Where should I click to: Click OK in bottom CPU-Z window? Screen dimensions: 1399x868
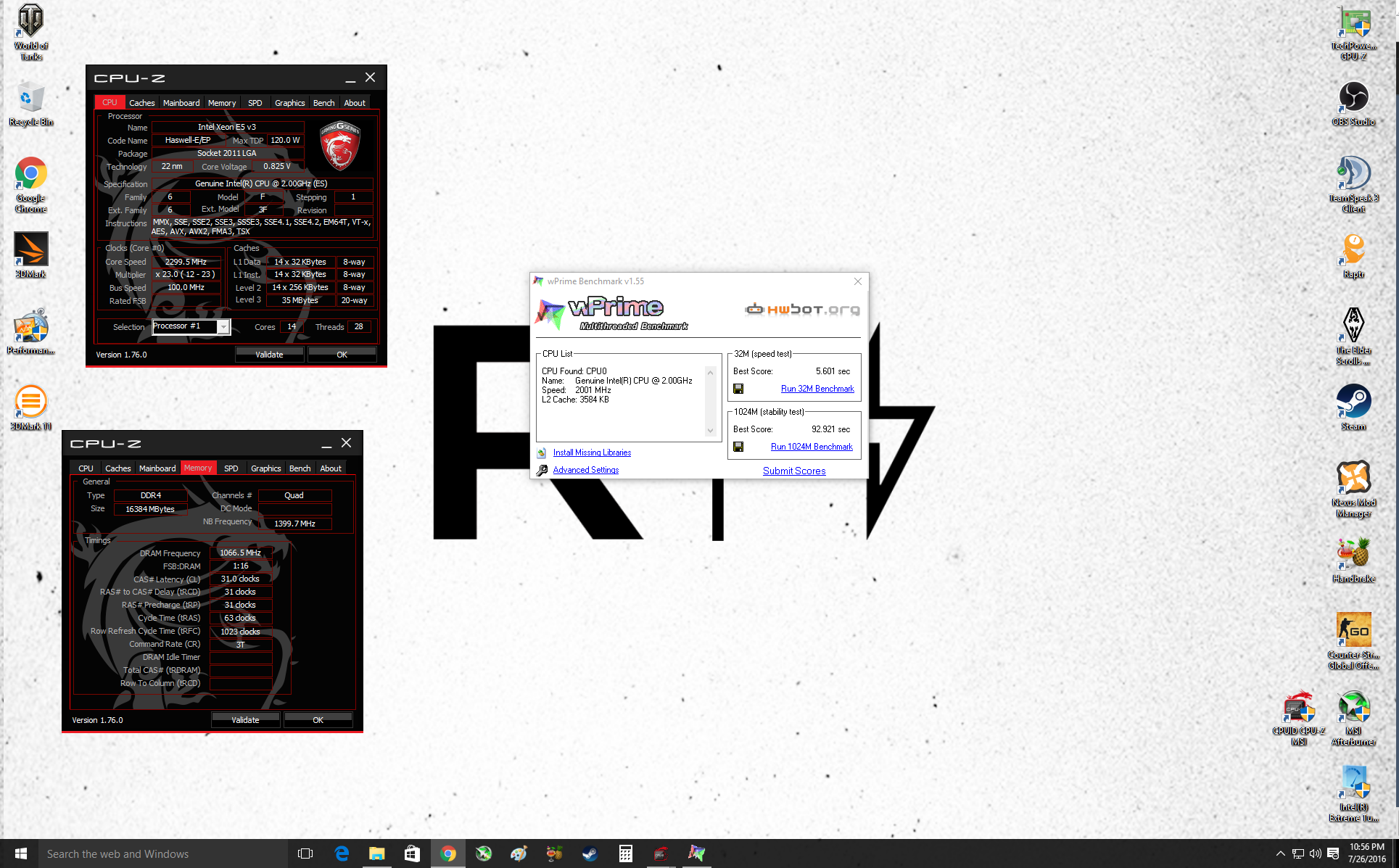[318, 720]
